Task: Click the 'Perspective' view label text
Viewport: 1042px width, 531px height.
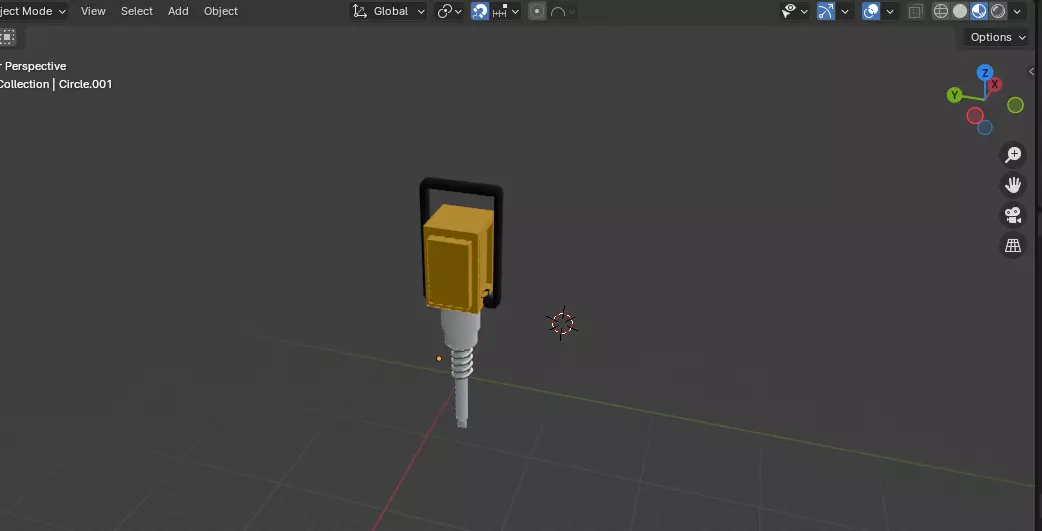Action: (x=35, y=66)
